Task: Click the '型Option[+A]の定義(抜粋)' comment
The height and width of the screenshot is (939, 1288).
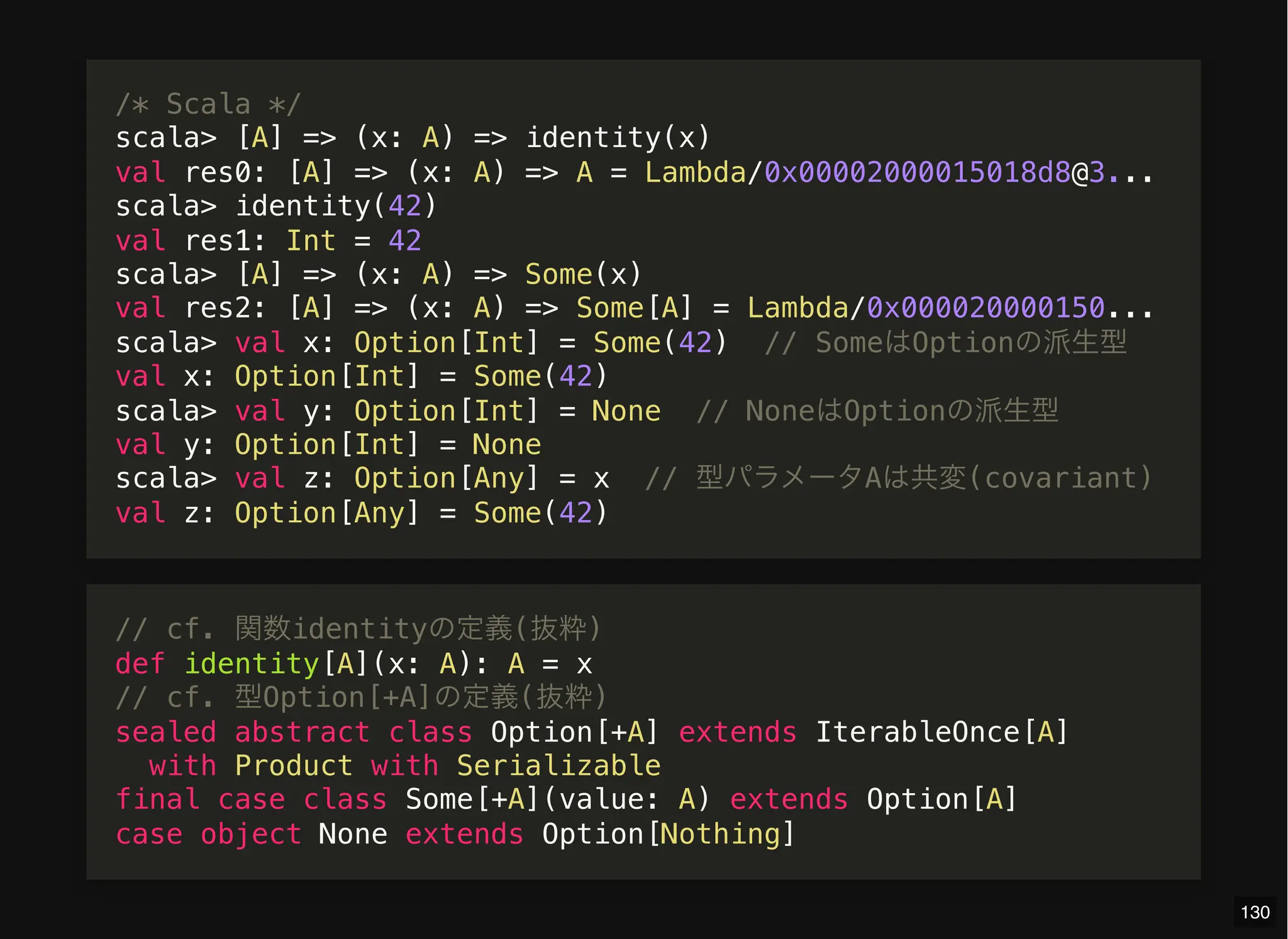Action: (x=362, y=697)
